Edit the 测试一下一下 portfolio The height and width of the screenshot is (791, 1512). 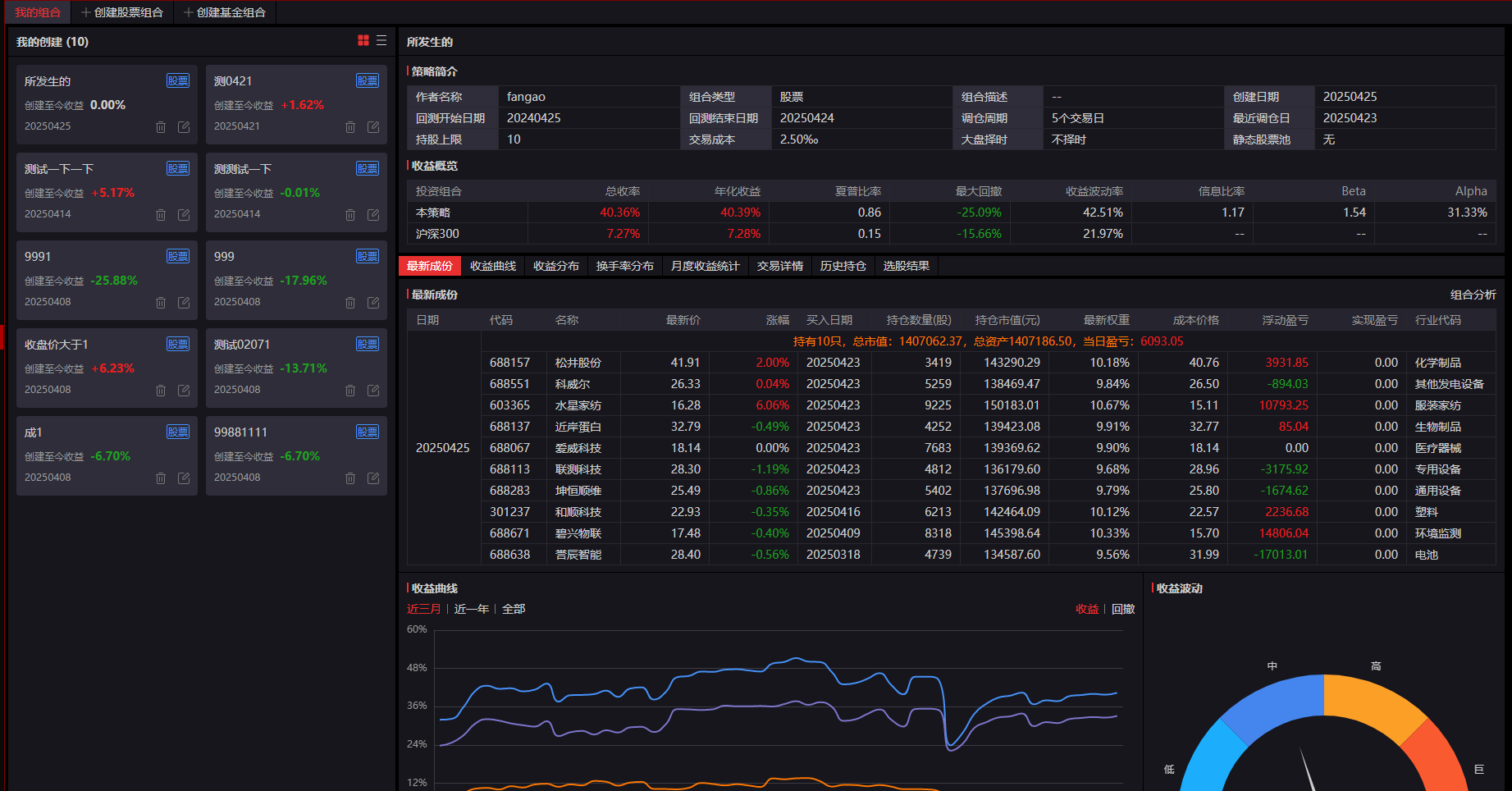click(x=184, y=215)
